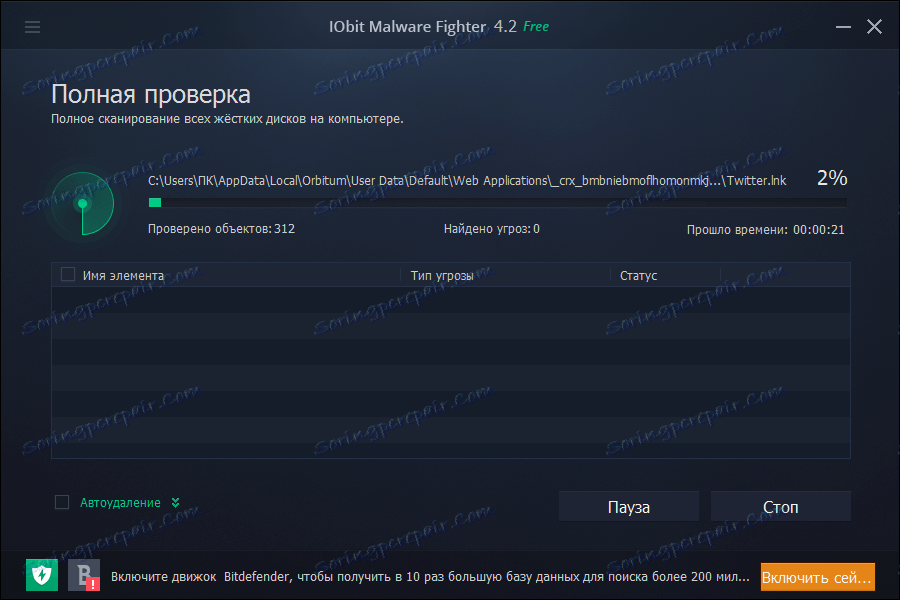The height and width of the screenshot is (600, 900).
Task: Sort by Имя элемента column header
Action: click(x=123, y=276)
